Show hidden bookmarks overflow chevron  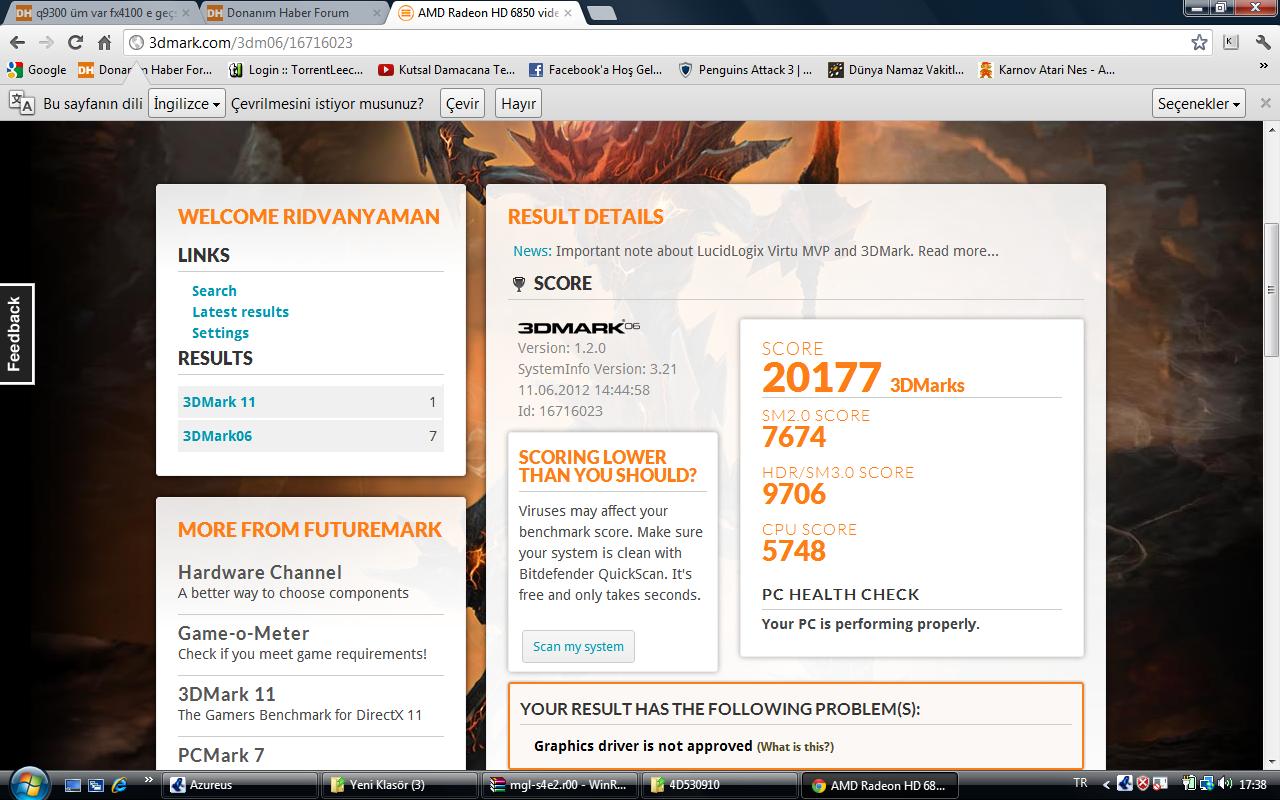click(1264, 67)
